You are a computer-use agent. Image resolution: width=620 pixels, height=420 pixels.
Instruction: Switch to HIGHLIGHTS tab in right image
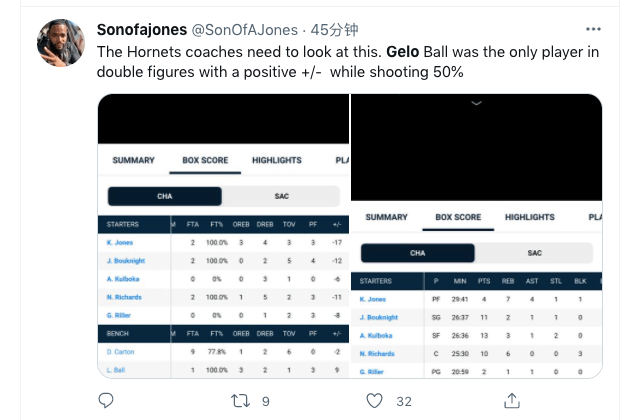coord(529,217)
